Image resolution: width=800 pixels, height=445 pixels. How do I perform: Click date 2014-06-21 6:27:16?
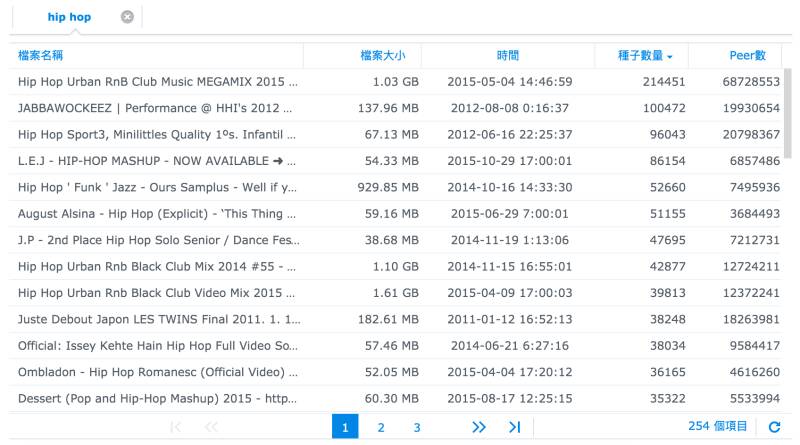(x=510, y=346)
